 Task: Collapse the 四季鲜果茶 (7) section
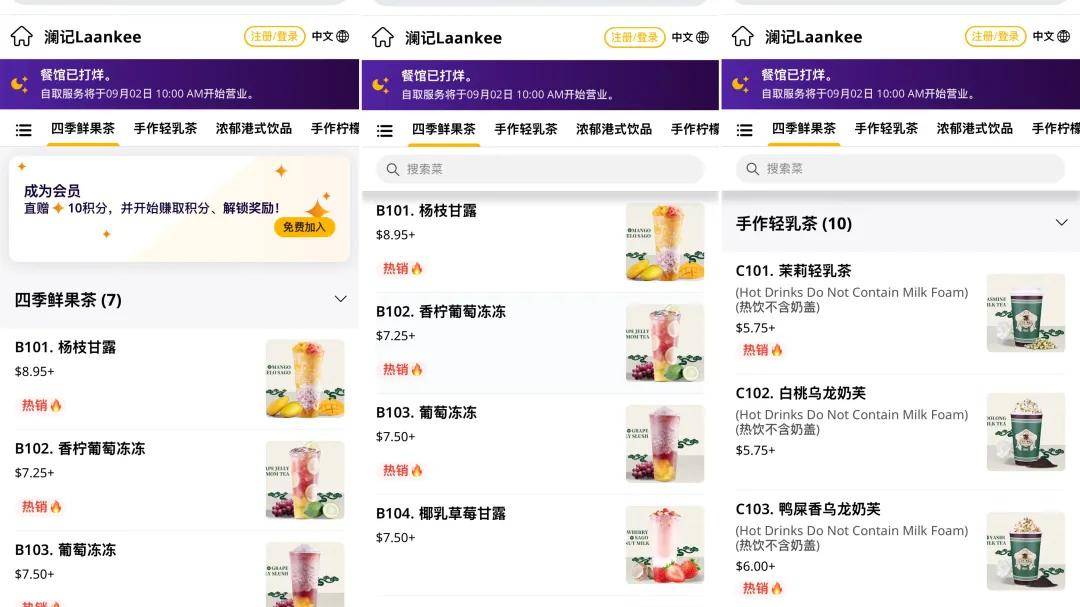click(340, 299)
